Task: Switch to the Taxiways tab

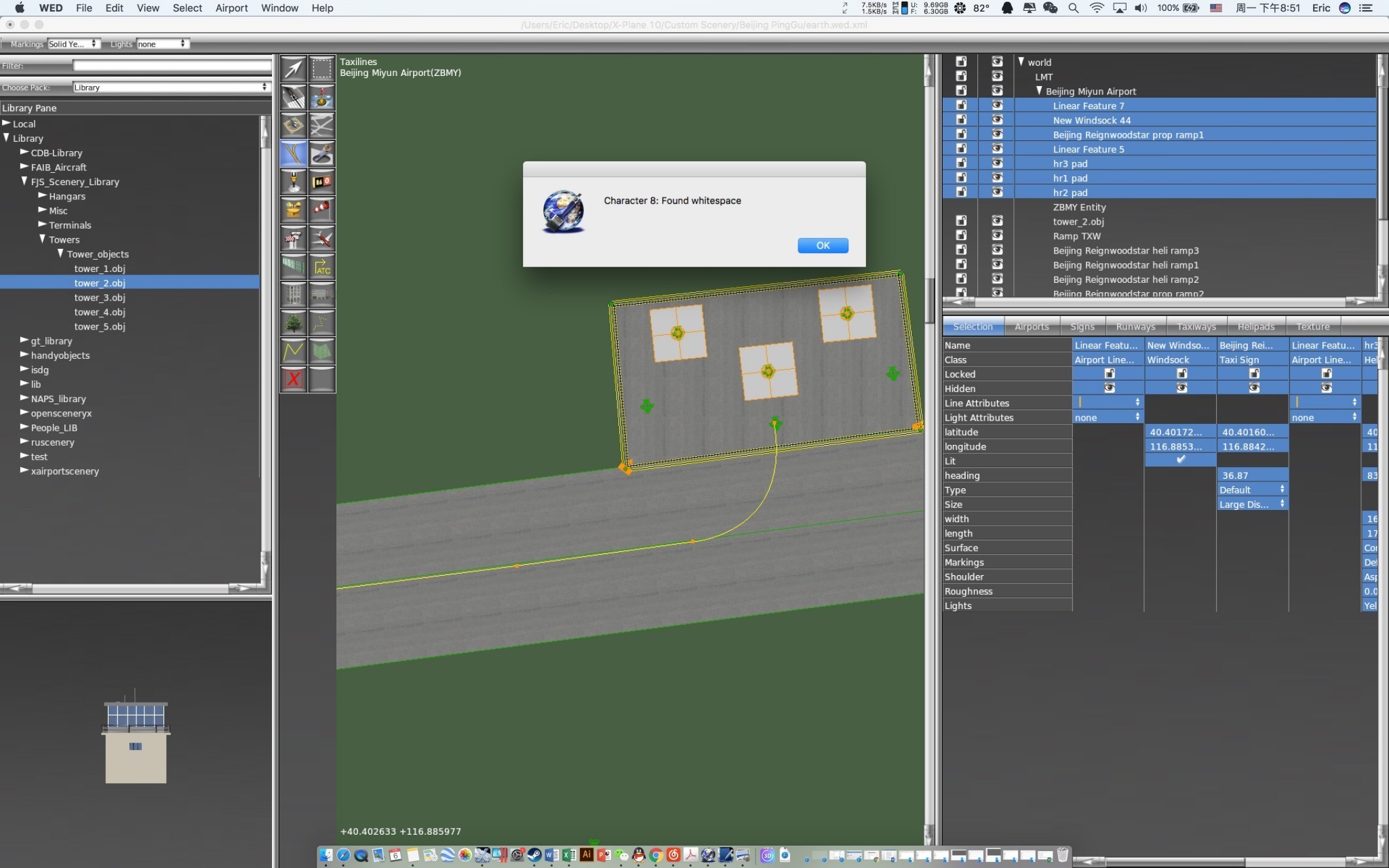Action: coord(1196,326)
